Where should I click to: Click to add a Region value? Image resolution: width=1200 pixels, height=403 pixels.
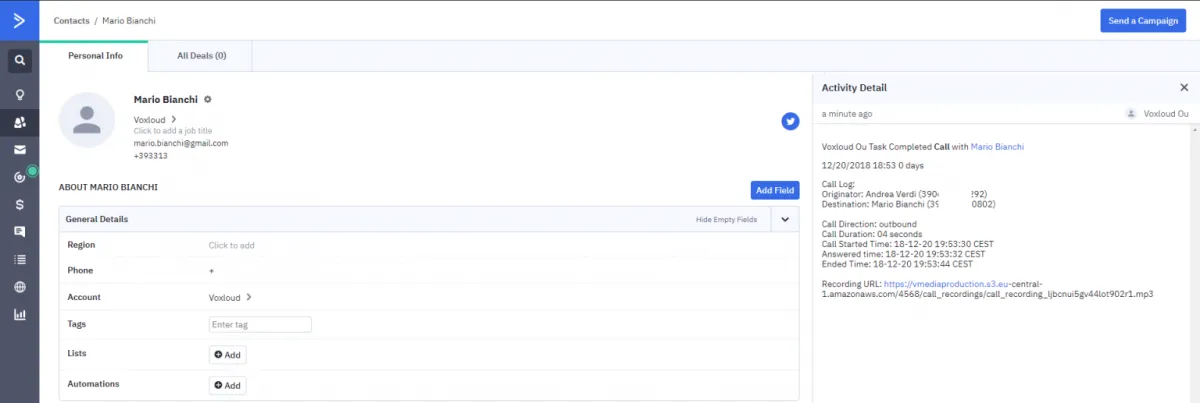(x=231, y=245)
